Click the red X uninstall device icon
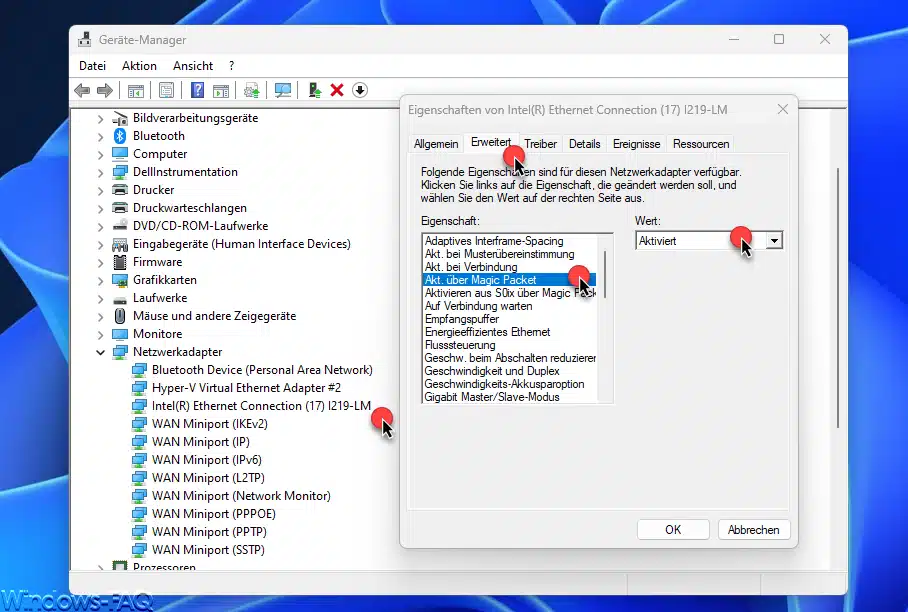The height and width of the screenshot is (612, 908). [337, 90]
